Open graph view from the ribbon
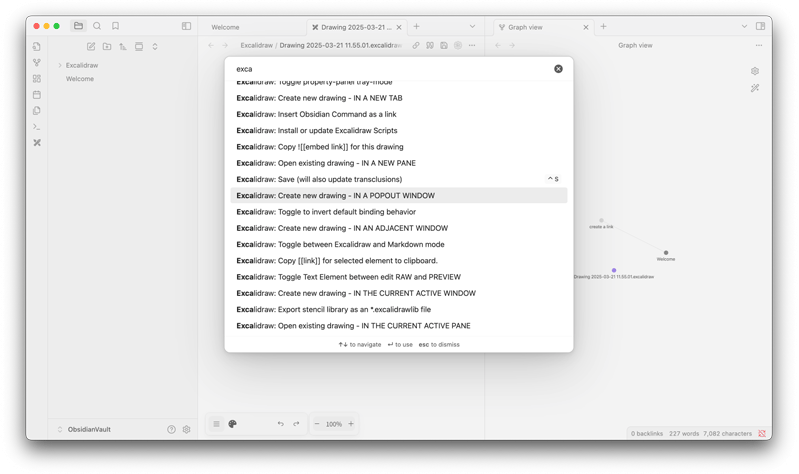This screenshot has height=474, width=799. tap(37, 63)
